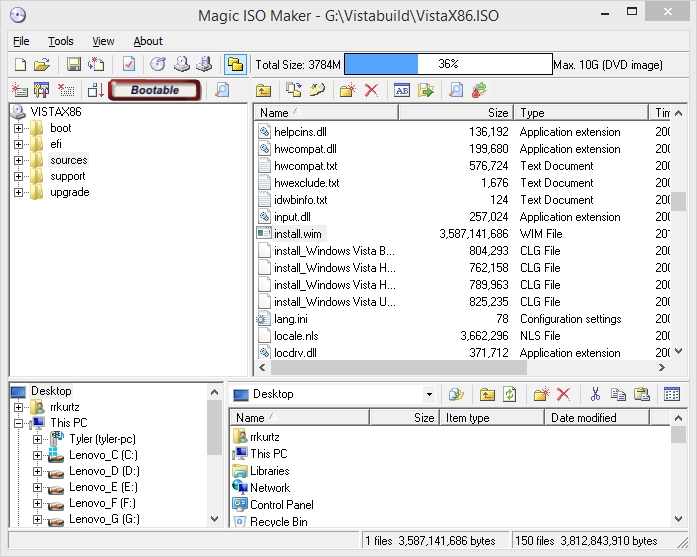Click New folder icon in local browser toolbar
The image size is (697, 557).
pyautogui.click(x=541, y=394)
